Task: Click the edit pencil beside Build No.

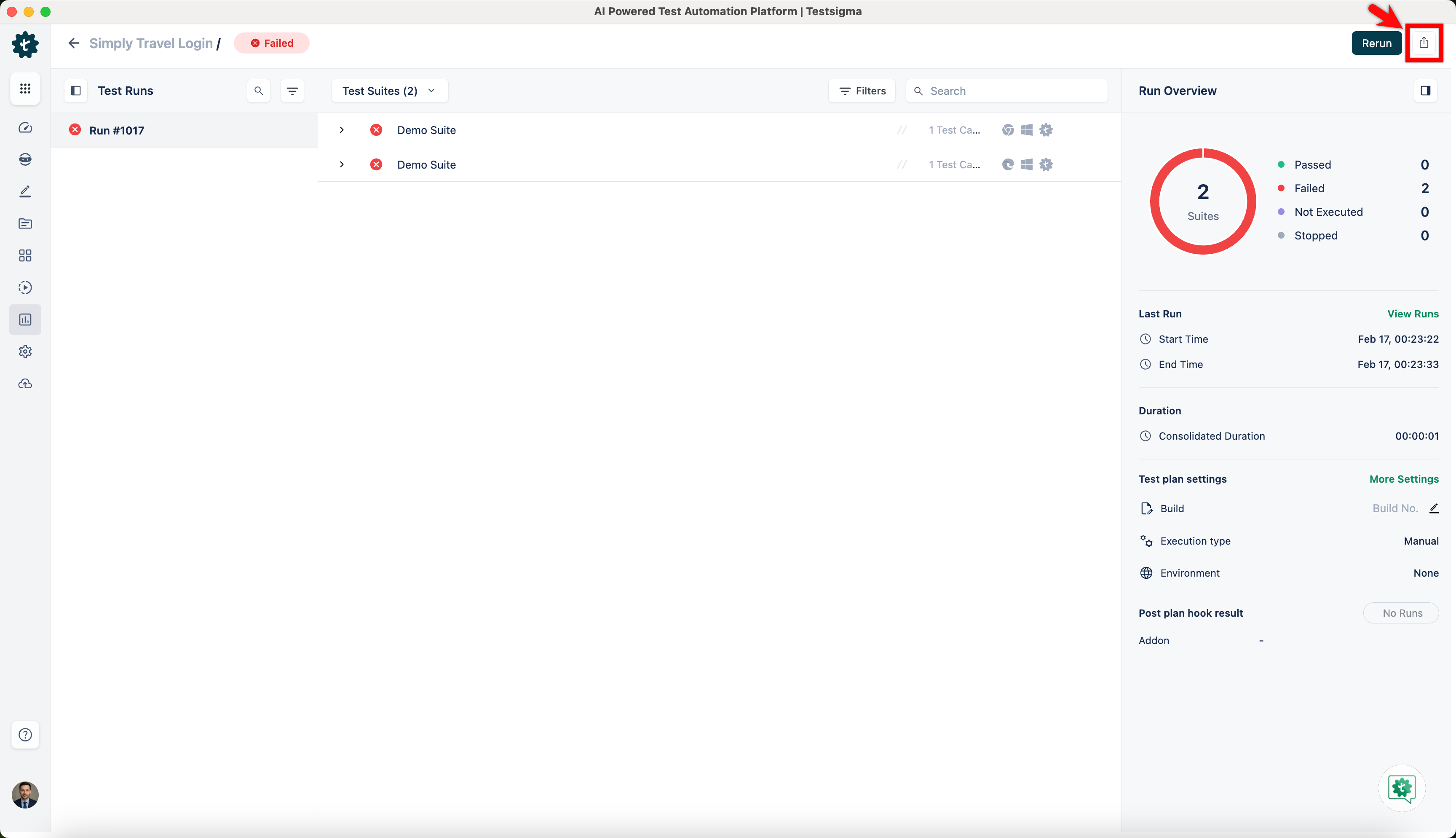Action: pyautogui.click(x=1434, y=508)
